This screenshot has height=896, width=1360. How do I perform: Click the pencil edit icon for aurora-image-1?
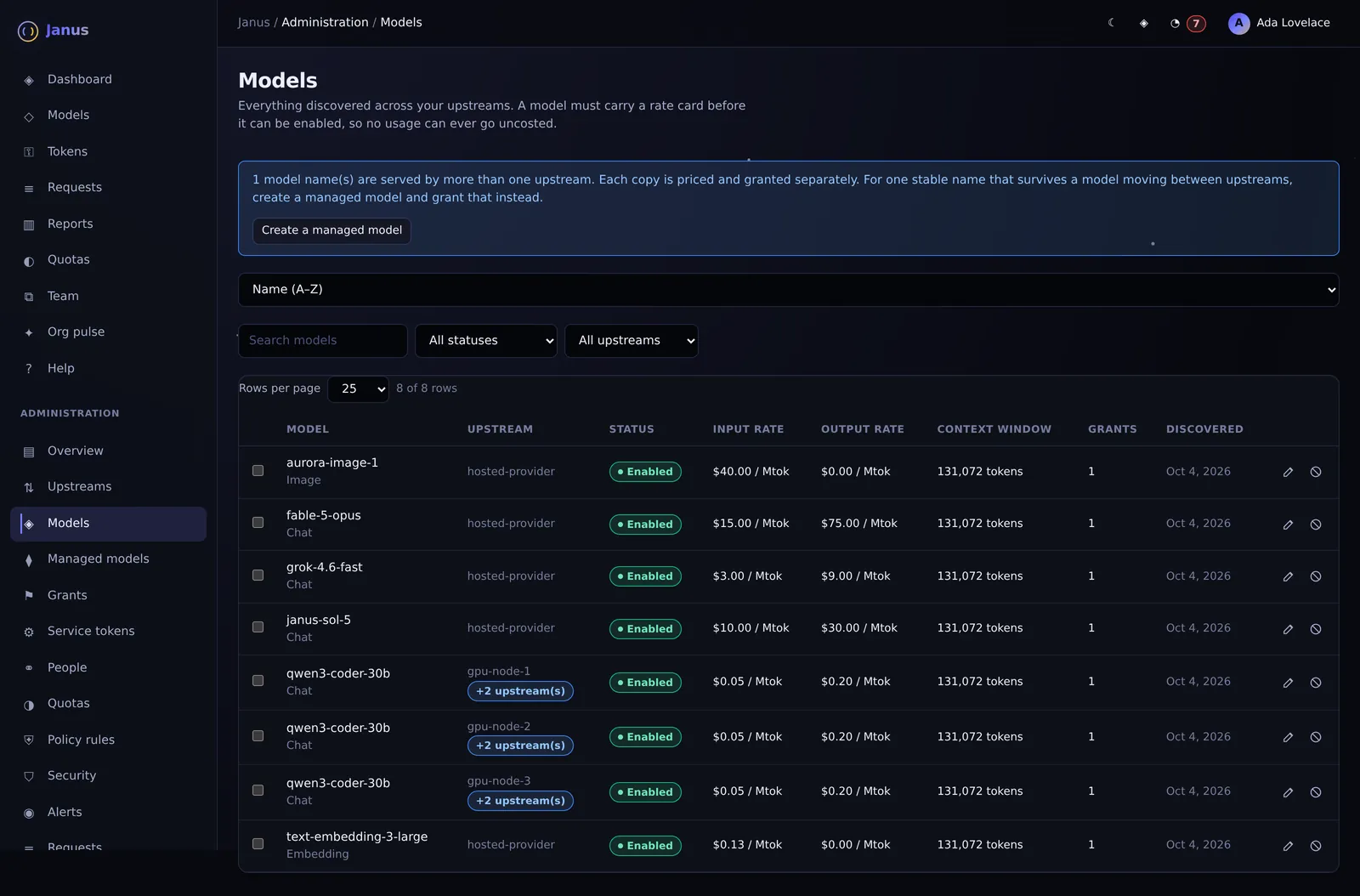[1288, 472]
